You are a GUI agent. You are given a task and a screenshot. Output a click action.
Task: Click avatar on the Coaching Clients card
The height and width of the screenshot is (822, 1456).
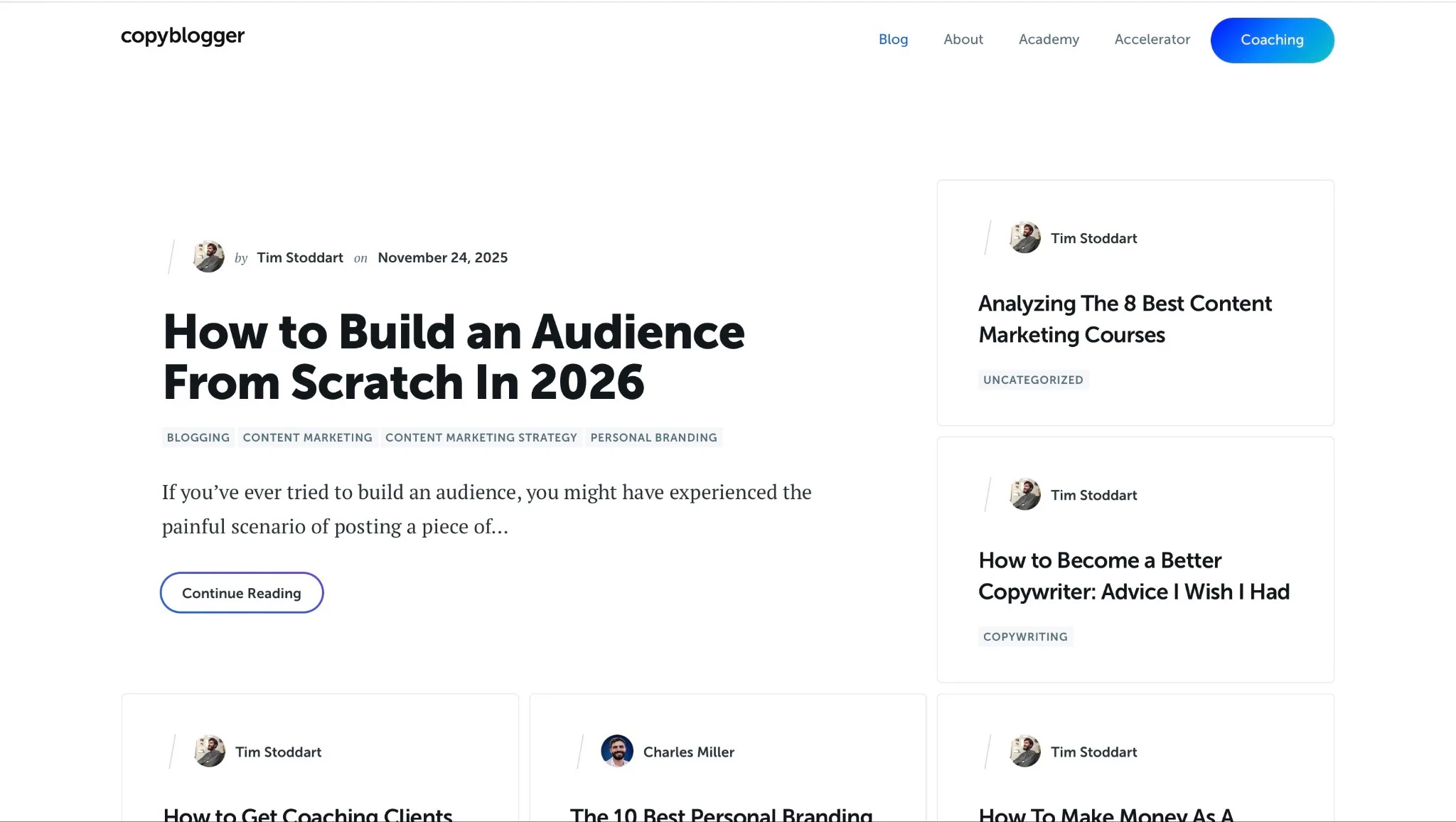click(x=209, y=751)
